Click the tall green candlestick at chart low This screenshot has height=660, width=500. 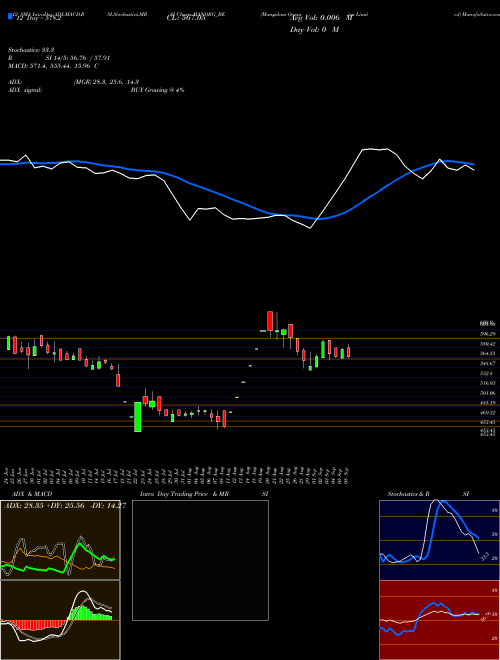click(x=138, y=417)
